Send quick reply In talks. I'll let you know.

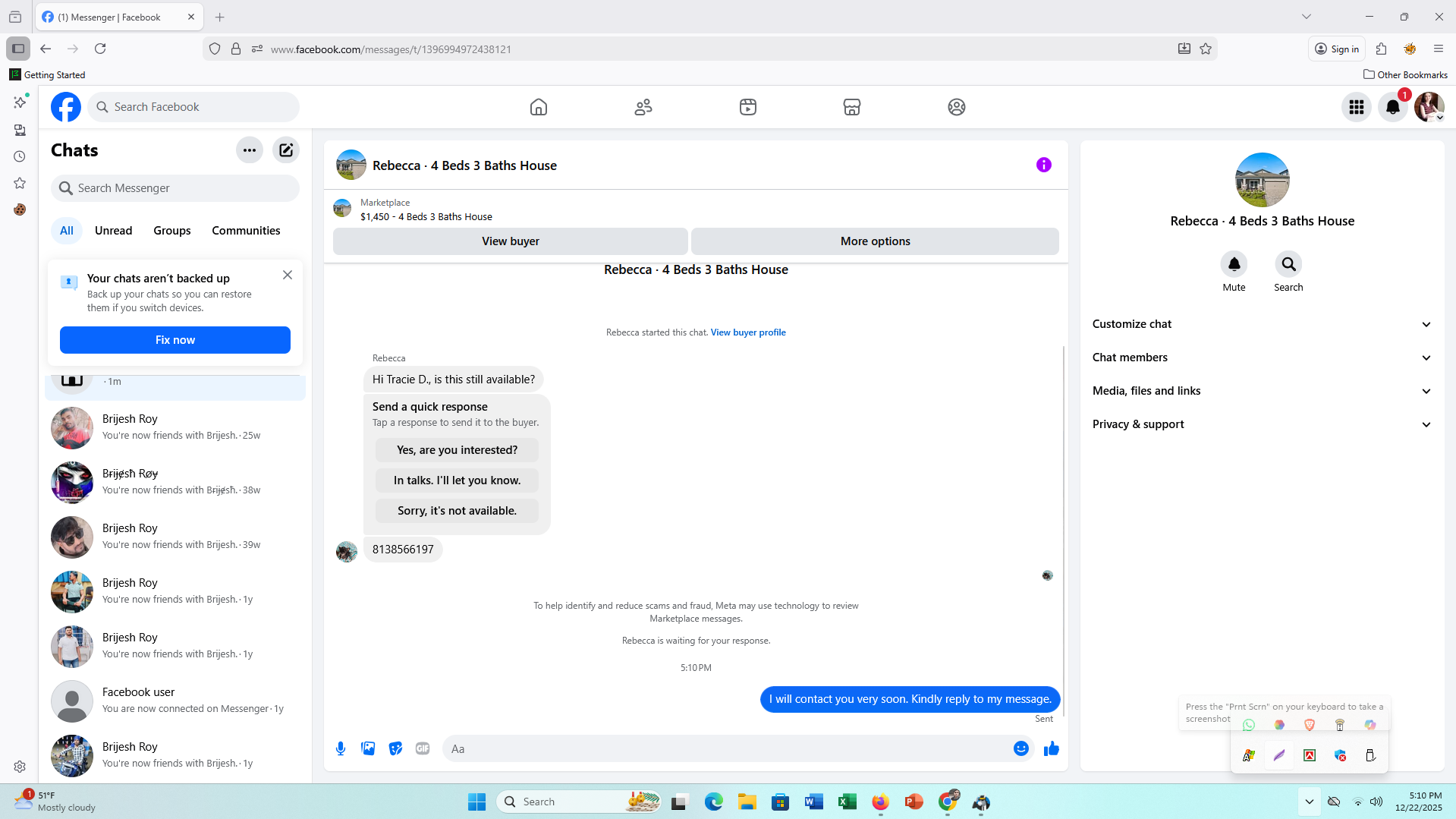click(x=458, y=480)
